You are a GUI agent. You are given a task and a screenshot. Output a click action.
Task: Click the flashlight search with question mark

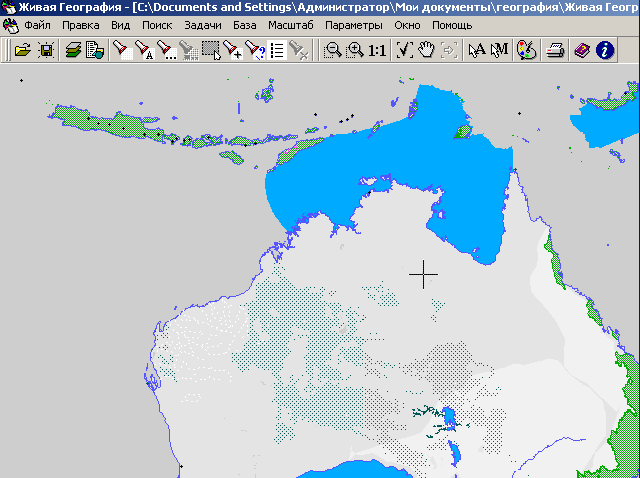(255, 49)
